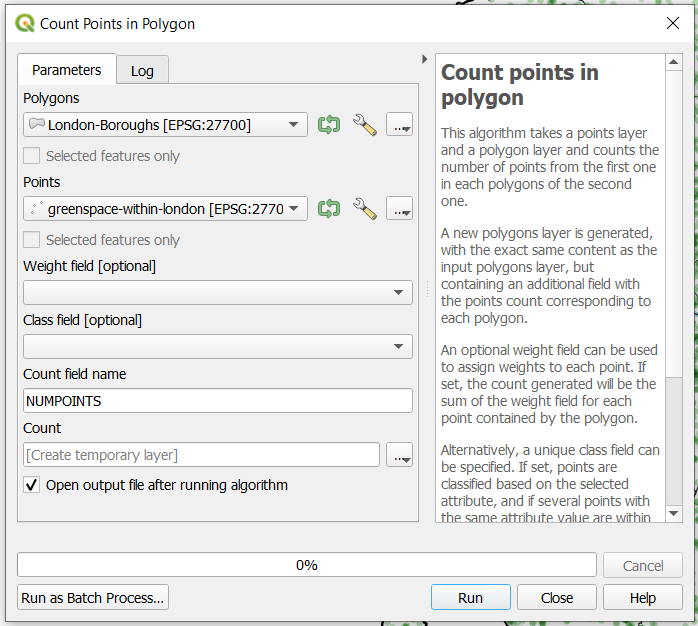Image resolution: width=698 pixels, height=626 pixels.
Task: Click help panel scroll up arrow
Action: [x=674, y=61]
